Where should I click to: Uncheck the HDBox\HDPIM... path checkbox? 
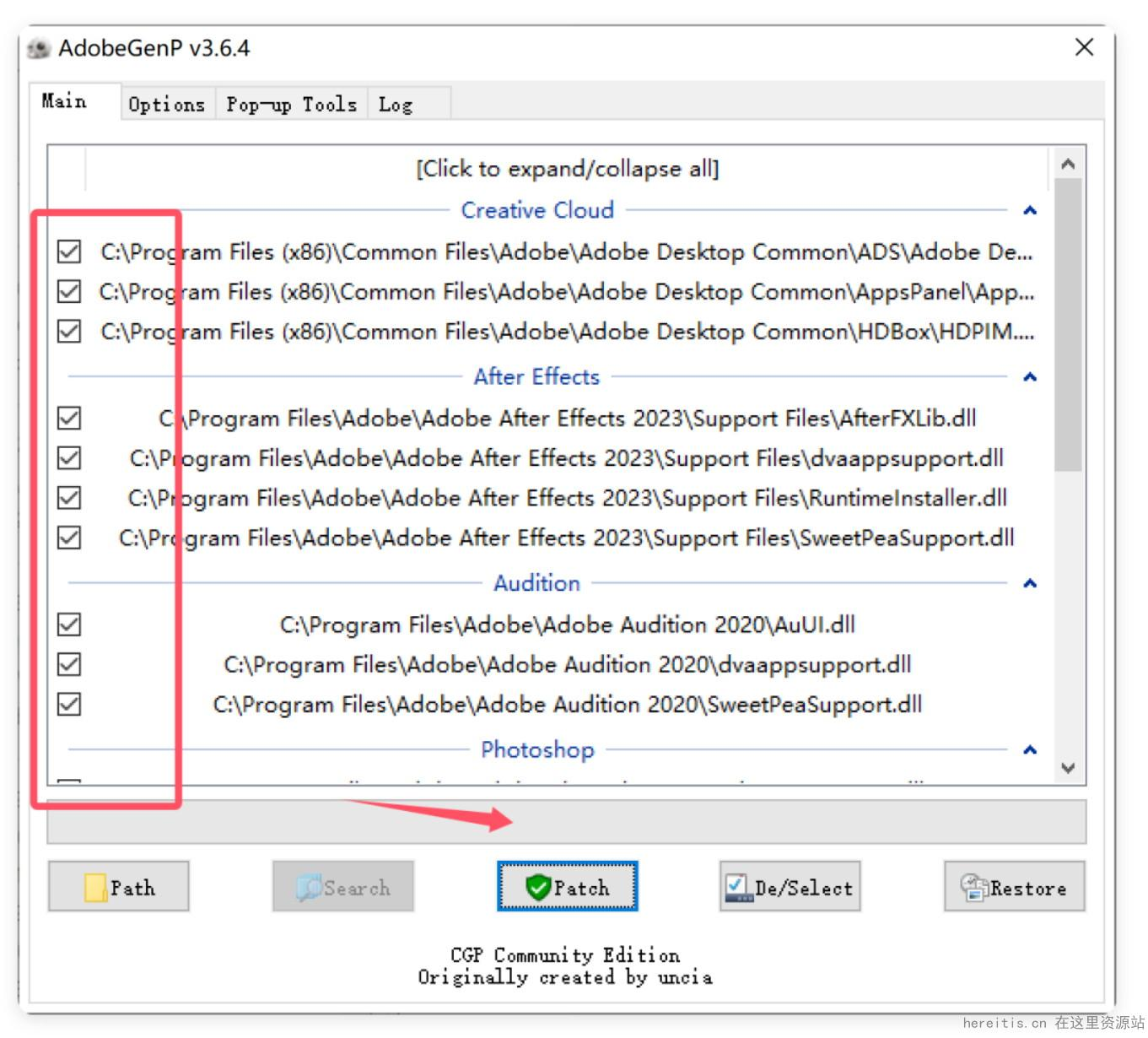pyautogui.click(x=69, y=331)
